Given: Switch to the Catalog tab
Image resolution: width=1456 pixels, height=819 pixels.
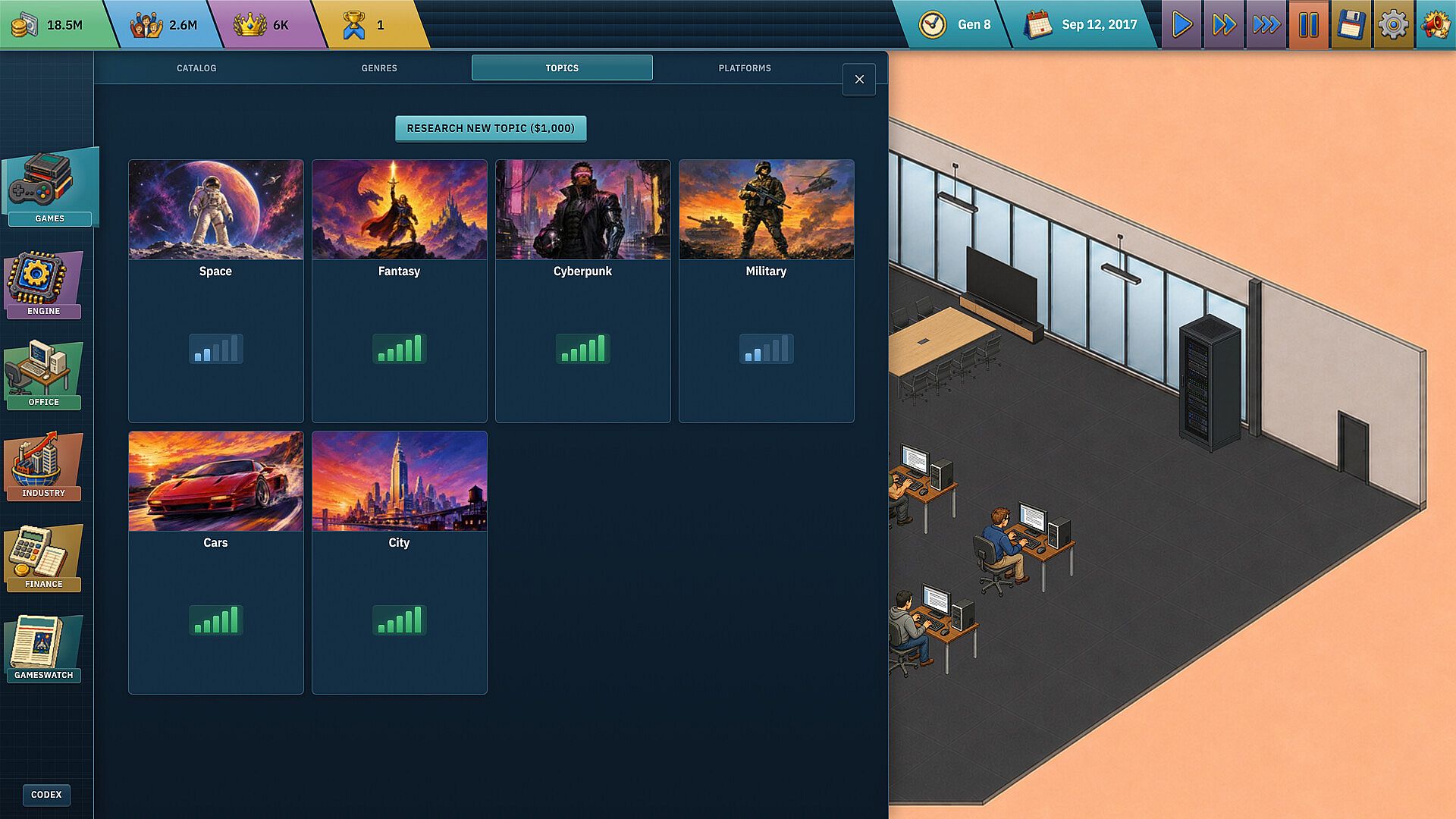Looking at the screenshot, I should pyautogui.click(x=196, y=67).
